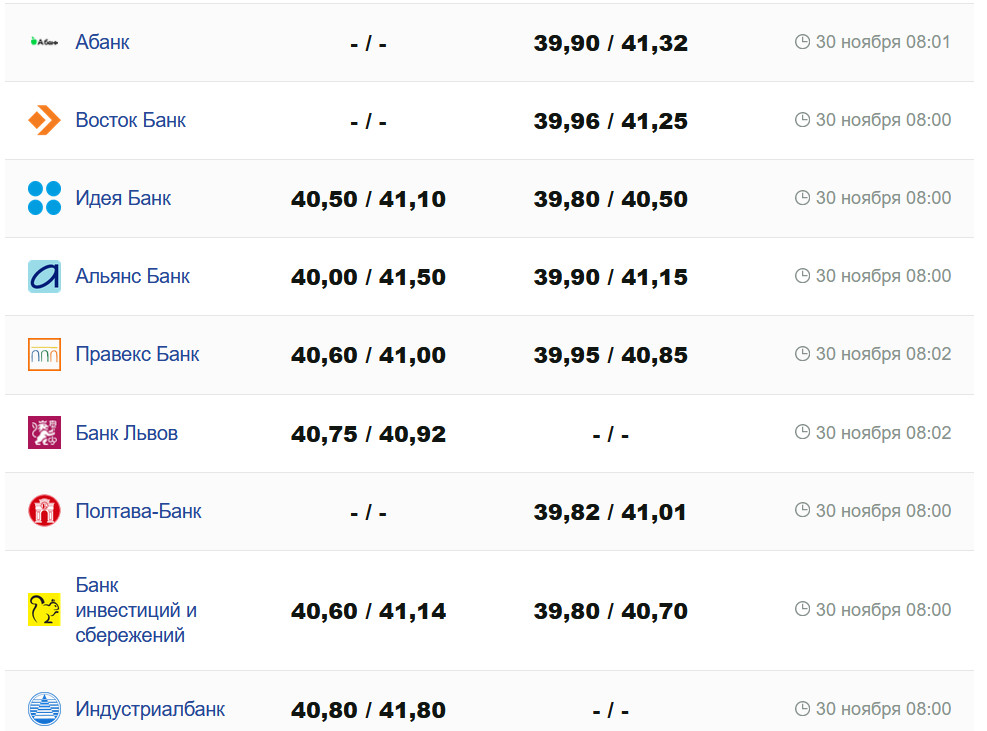This screenshot has width=987, height=731.
Task: Open Альянс Банк details link
Action: [132, 276]
